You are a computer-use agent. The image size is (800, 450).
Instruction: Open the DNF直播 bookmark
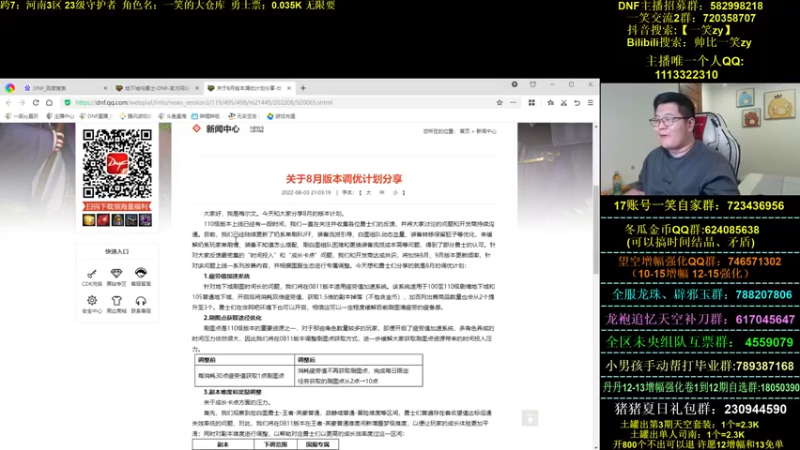point(95,116)
